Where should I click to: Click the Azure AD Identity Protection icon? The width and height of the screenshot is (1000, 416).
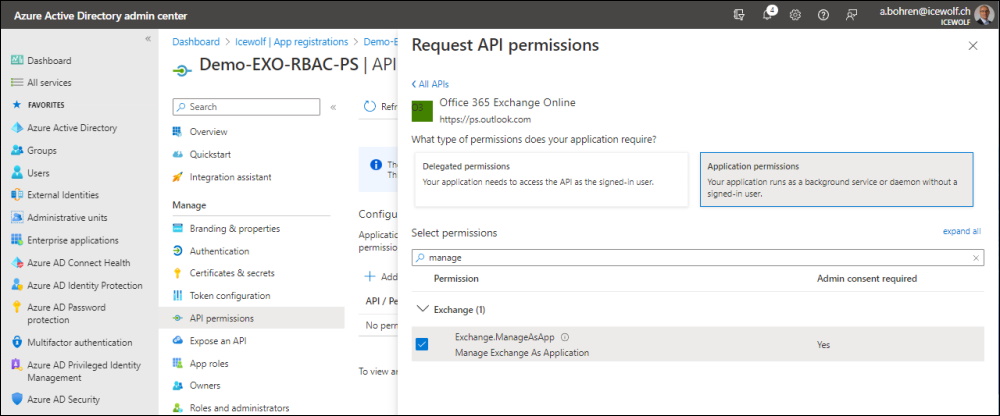point(17,286)
